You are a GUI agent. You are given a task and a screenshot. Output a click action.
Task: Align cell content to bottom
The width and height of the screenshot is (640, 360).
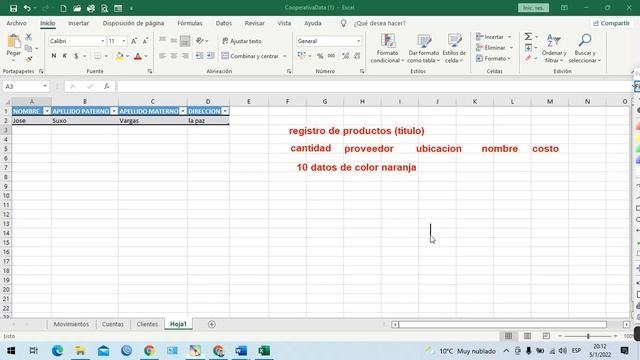[x=185, y=41]
